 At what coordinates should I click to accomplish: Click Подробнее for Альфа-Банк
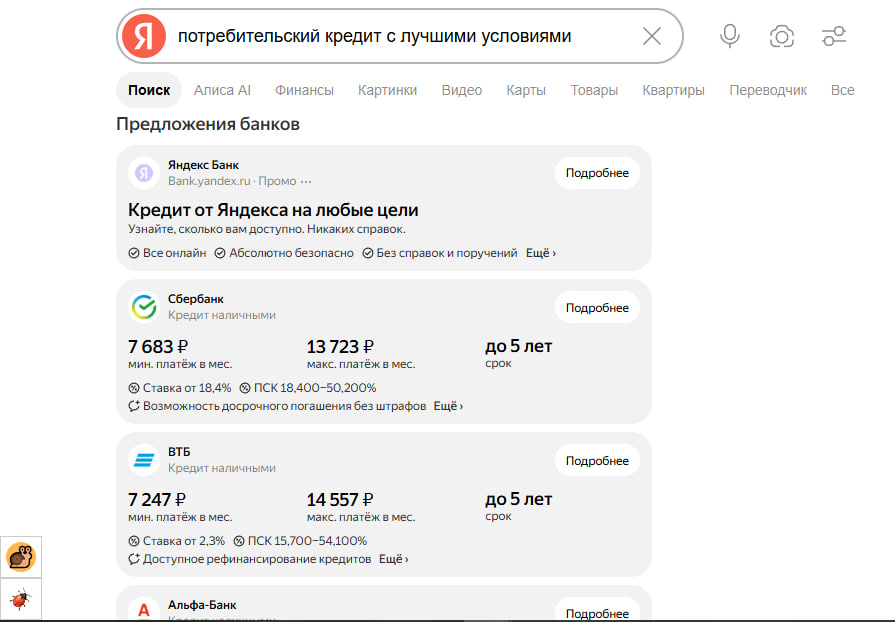597,611
